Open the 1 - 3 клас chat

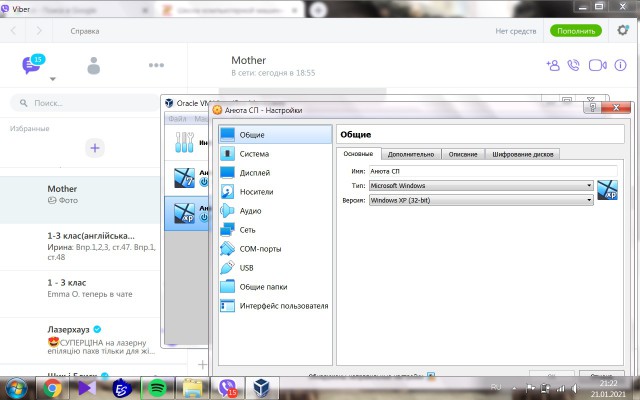(x=81, y=293)
